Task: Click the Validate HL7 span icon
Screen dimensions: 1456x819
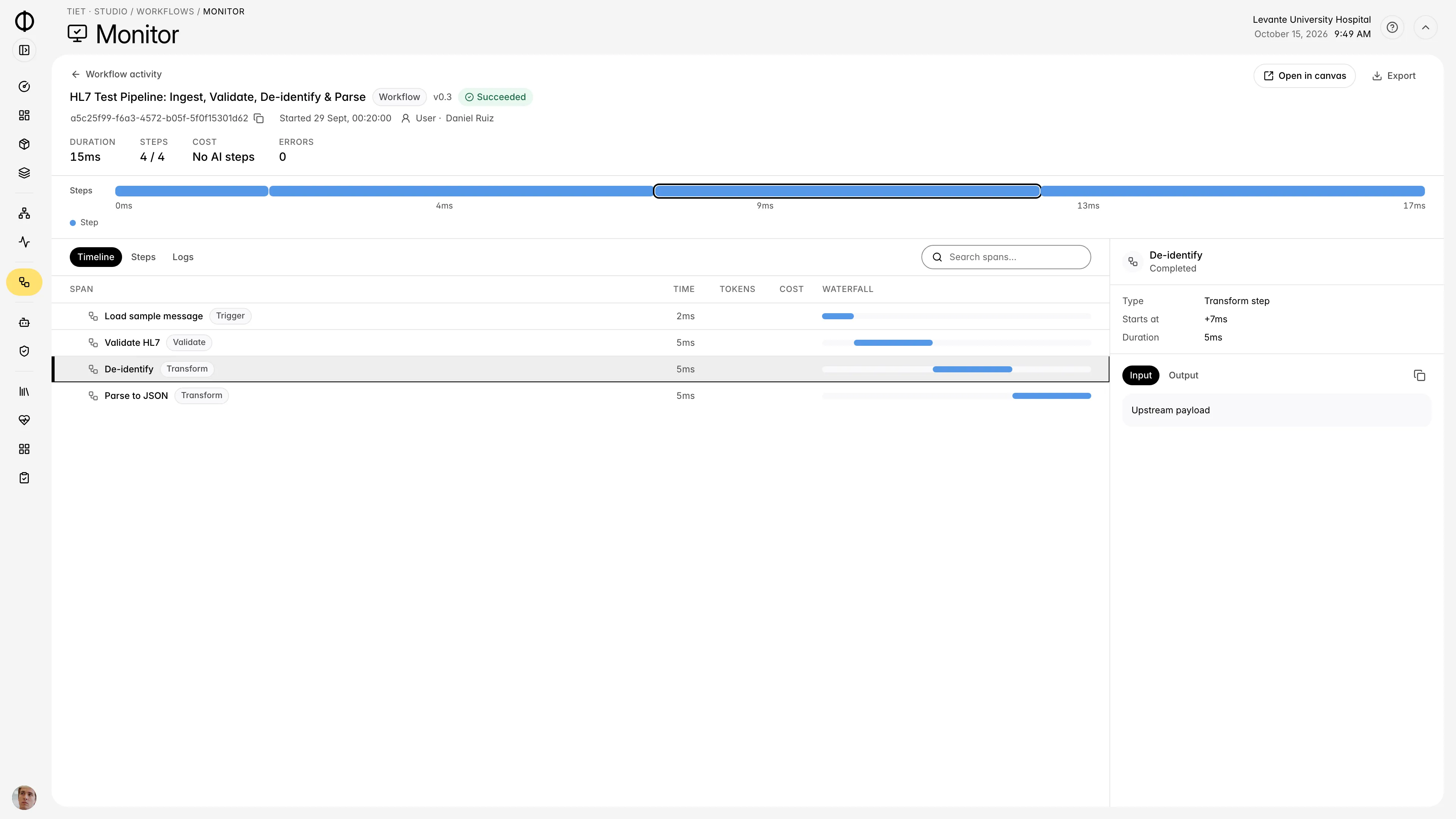Action: tap(93, 342)
